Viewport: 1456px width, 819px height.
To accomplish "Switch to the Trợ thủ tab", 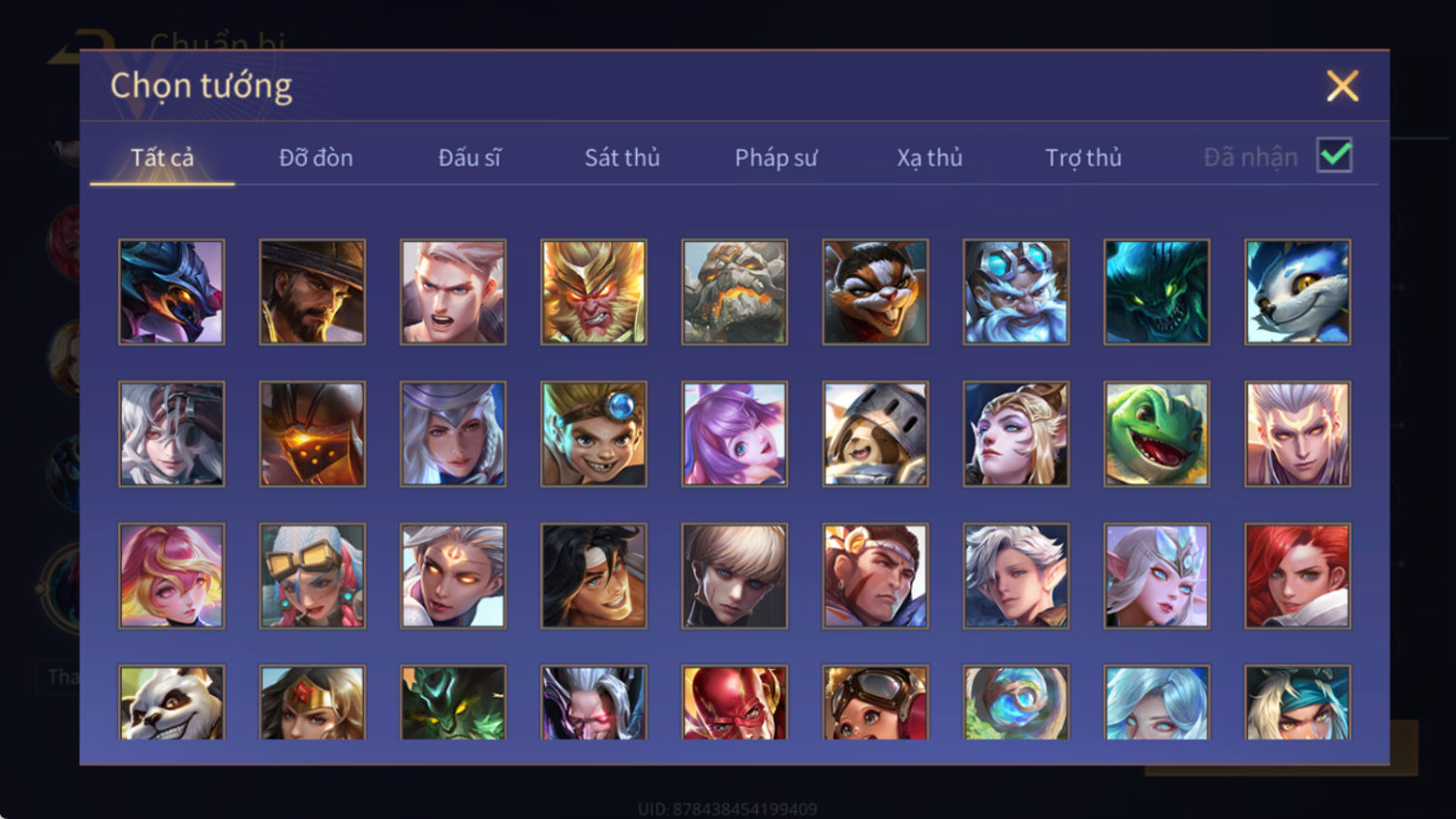I will click(1083, 158).
